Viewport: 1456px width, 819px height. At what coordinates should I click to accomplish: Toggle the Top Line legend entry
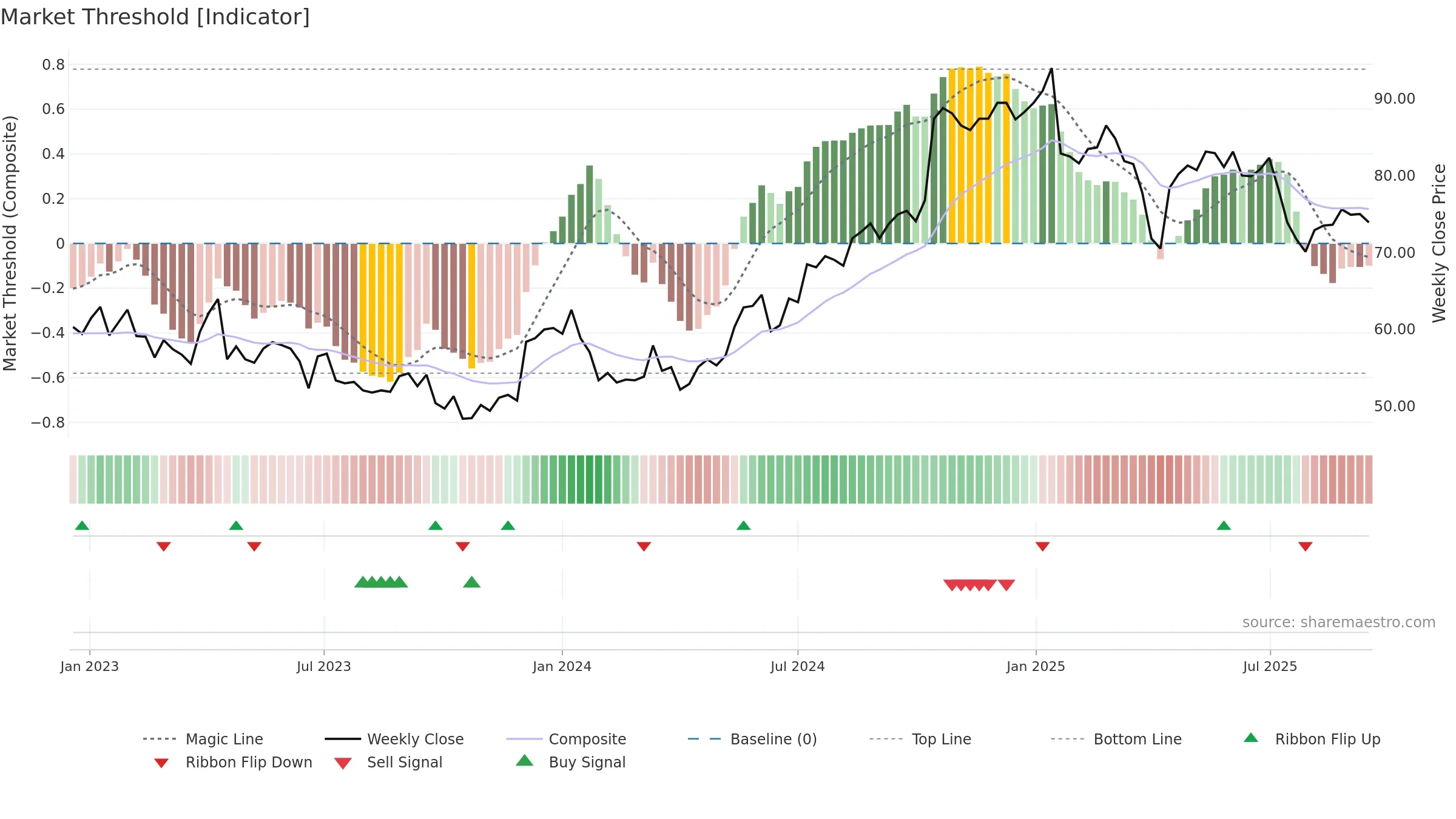coord(920,739)
